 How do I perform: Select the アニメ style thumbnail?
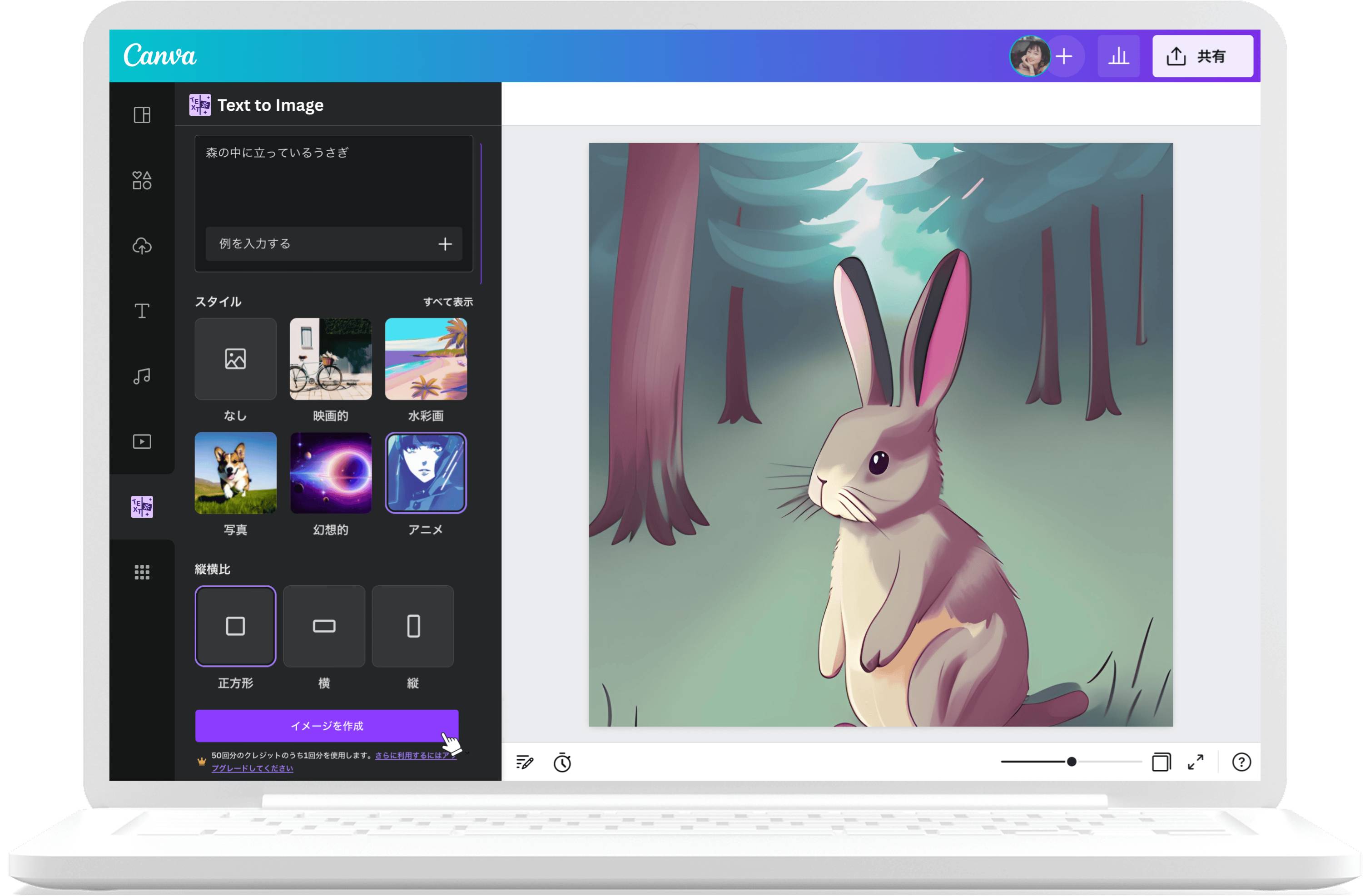click(426, 473)
